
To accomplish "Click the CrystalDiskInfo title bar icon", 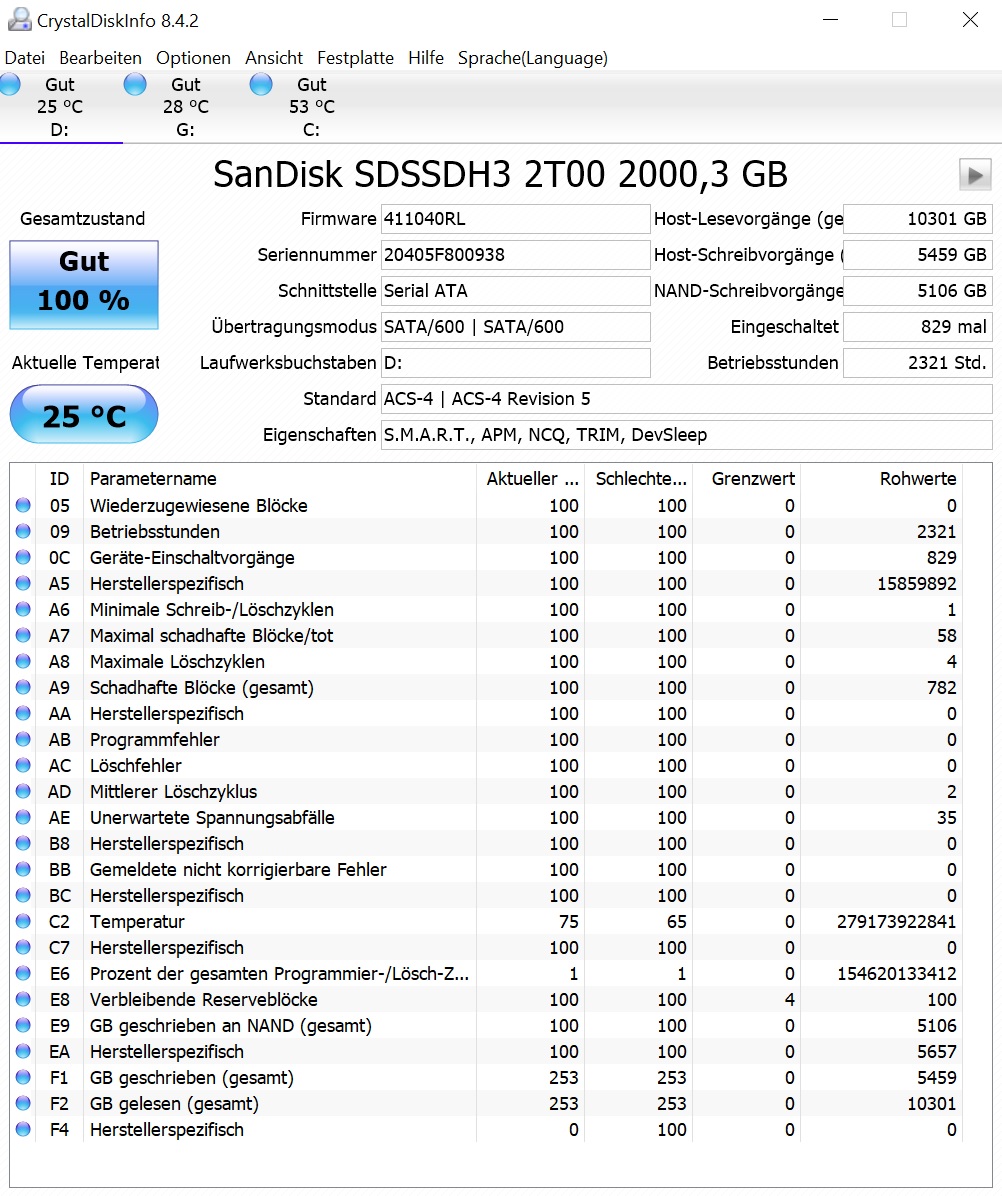I will click(20, 20).
